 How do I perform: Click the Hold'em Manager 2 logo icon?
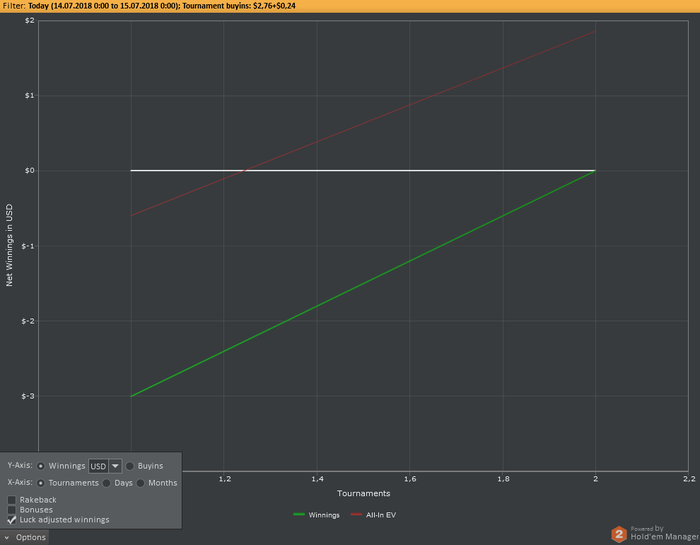pos(619,534)
